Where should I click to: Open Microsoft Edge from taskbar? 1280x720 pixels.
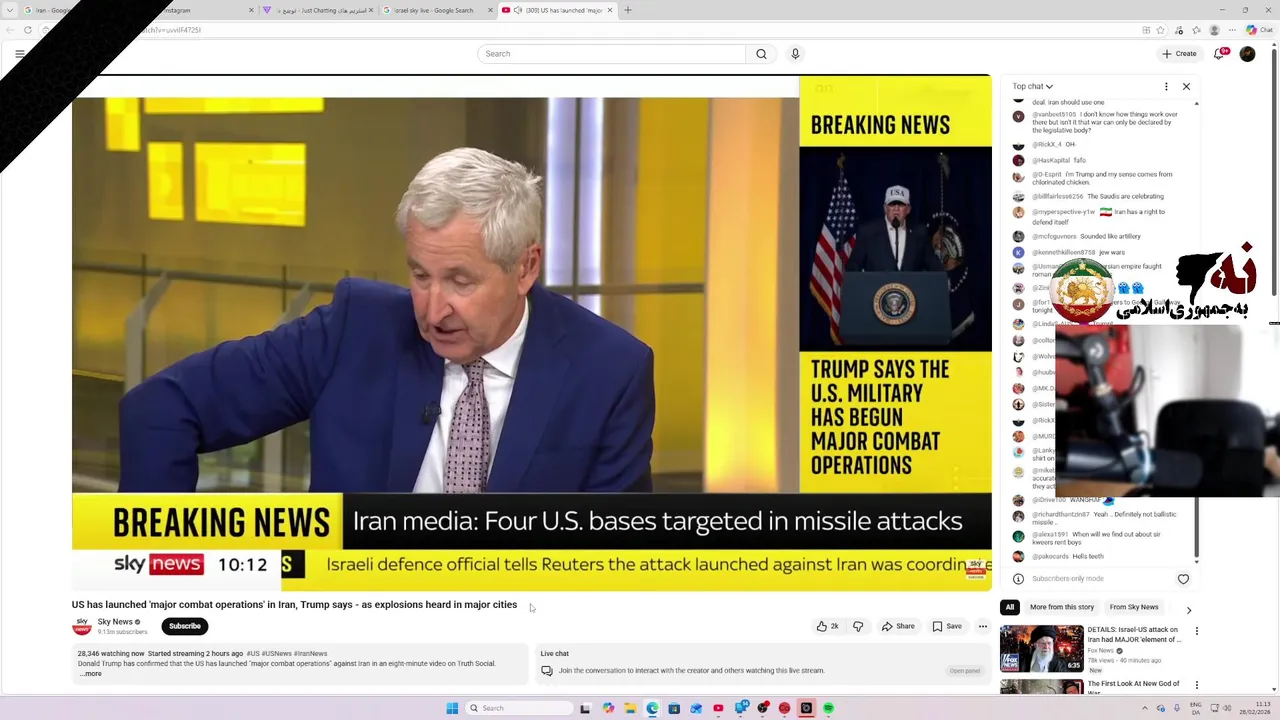click(x=652, y=708)
